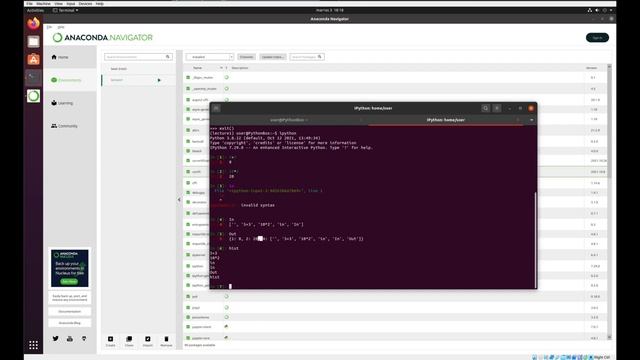Select the IPython: home/user terminal tab
Image resolution: width=640 pixels, height=360 pixels.
click(x=445, y=120)
